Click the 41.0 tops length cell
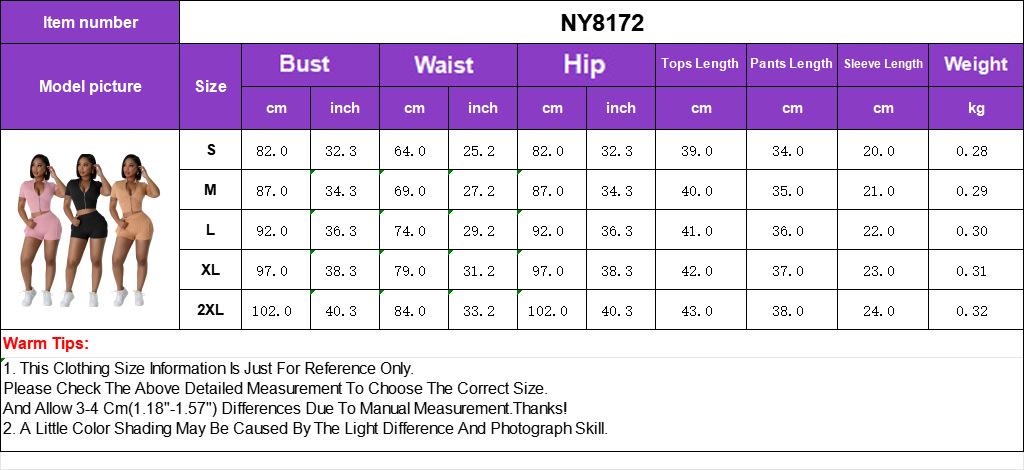The image size is (1024, 470). pos(701,231)
